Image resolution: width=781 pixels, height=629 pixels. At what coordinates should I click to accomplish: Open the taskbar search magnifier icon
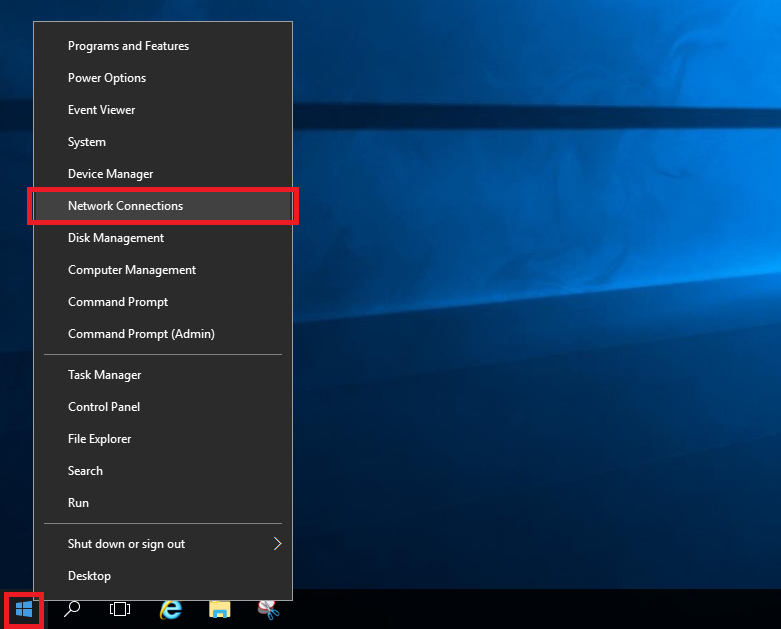[x=72, y=609]
